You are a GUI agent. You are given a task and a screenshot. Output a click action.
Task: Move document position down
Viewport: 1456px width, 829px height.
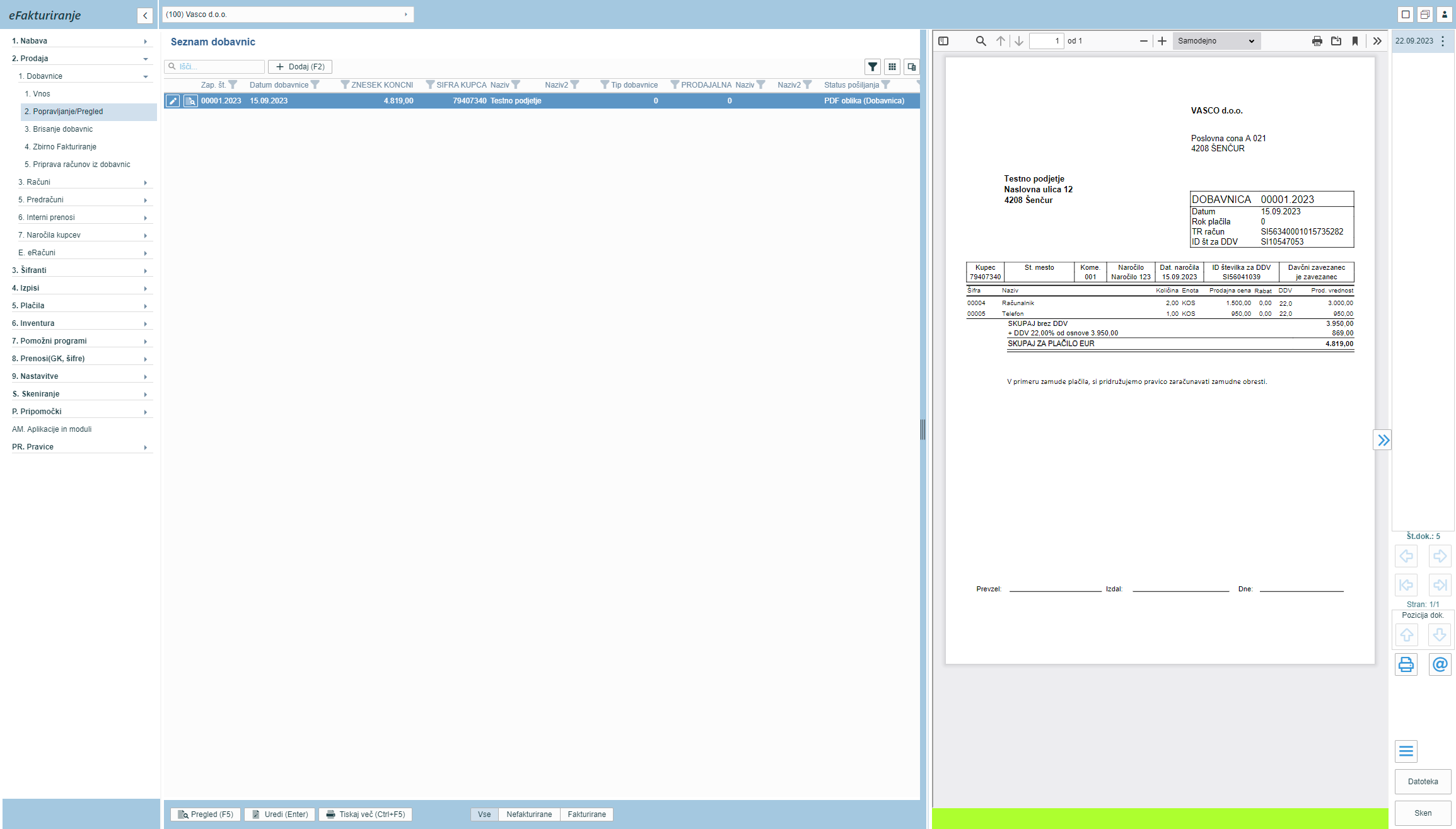pyautogui.click(x=1440, y=635)
